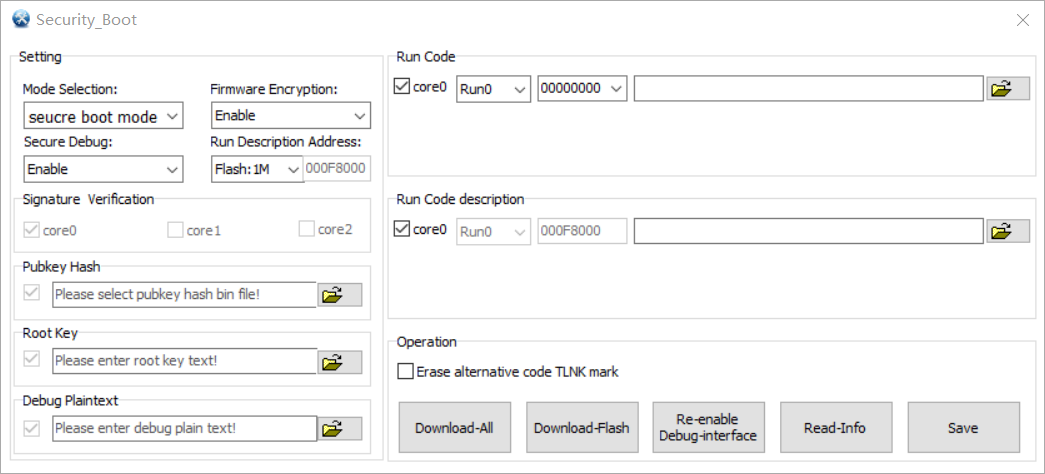
Task: Click the Run Code file path field
Action: coord(808,89)
